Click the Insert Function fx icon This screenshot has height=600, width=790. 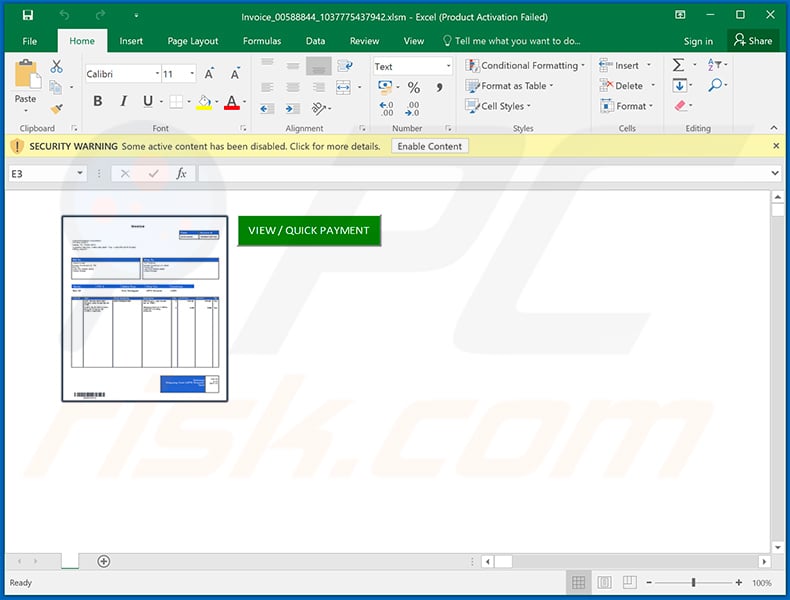[x=181, y=173]
